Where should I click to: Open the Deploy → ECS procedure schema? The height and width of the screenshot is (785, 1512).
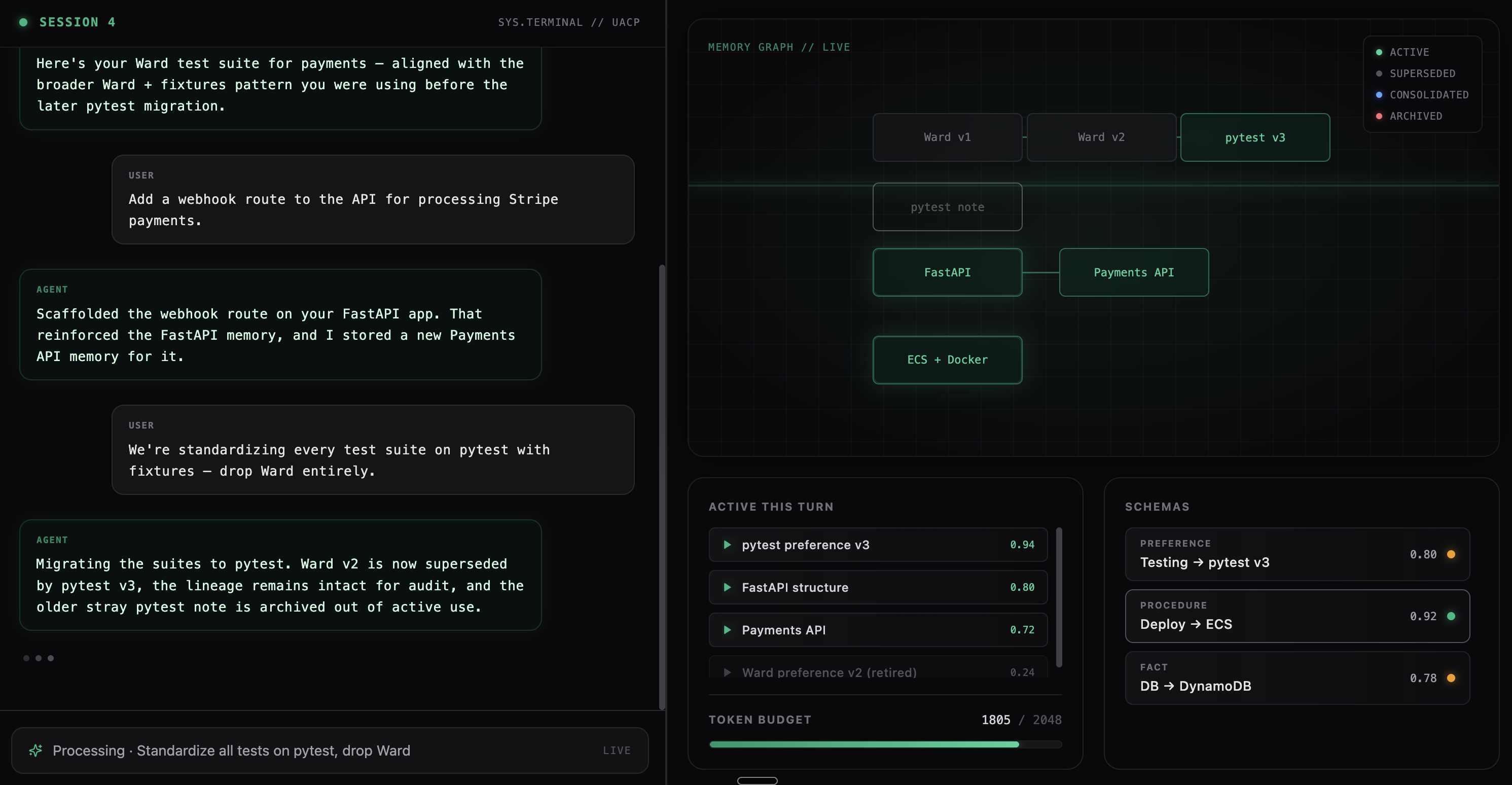click(1297, 616)
